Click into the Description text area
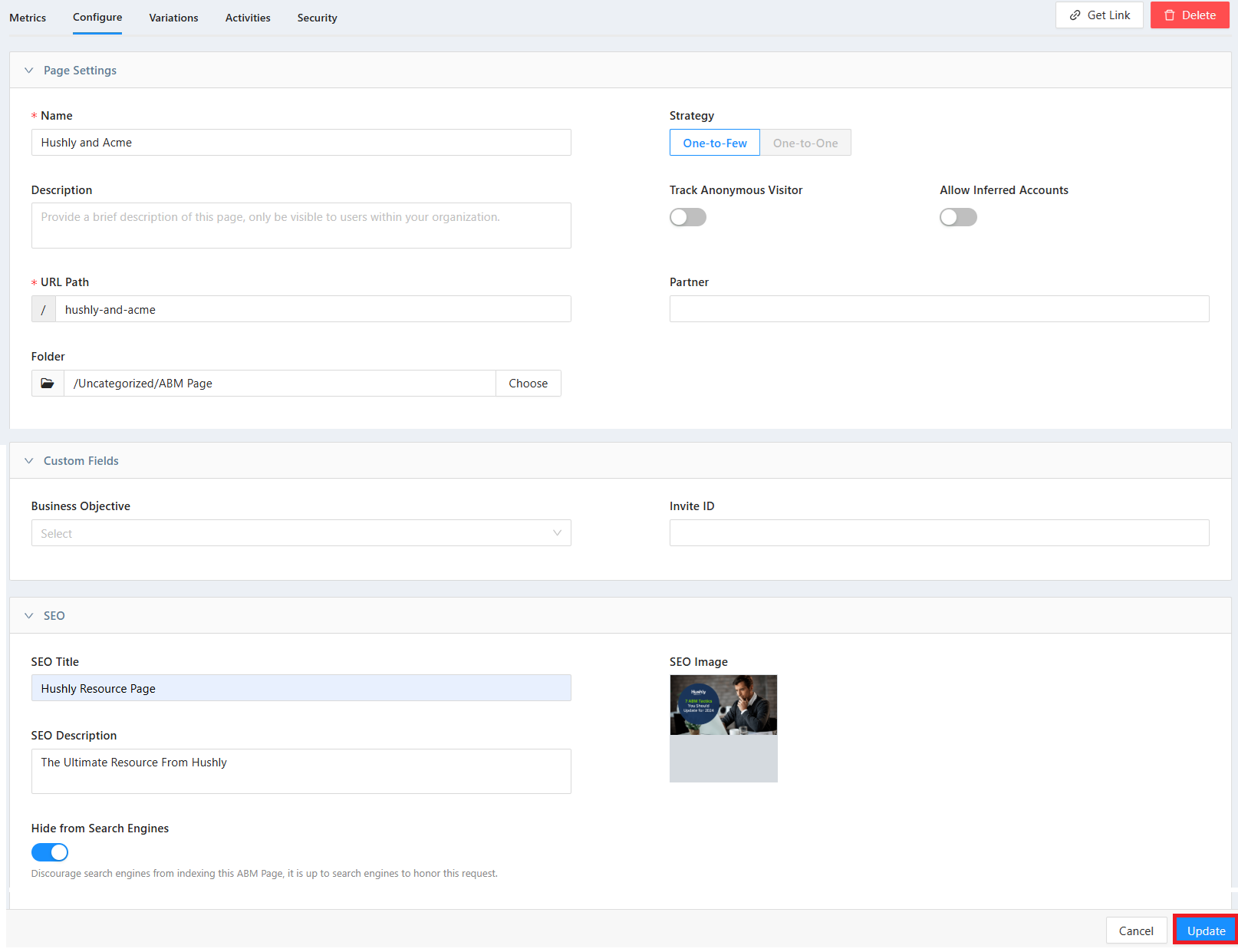Screen dimensions: 1238x952 pyautogui.click(x=301, y=226)
